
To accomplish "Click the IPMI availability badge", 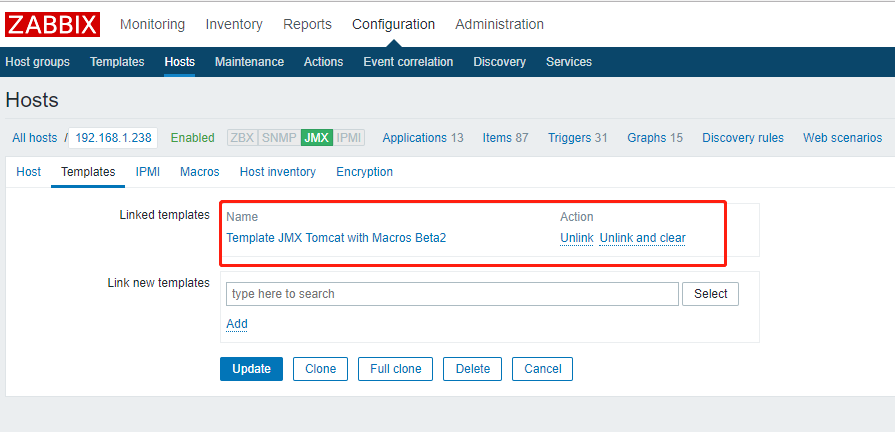I will pos(349,138).
